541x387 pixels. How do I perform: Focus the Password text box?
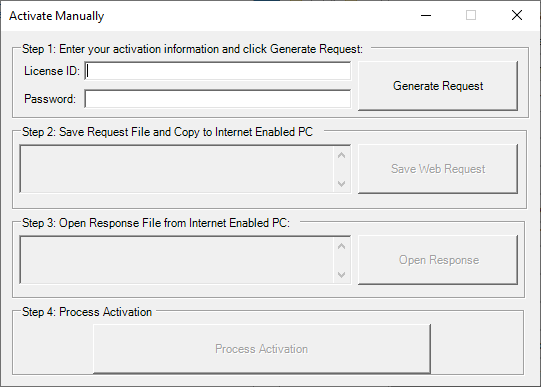[x=218, y=99]
